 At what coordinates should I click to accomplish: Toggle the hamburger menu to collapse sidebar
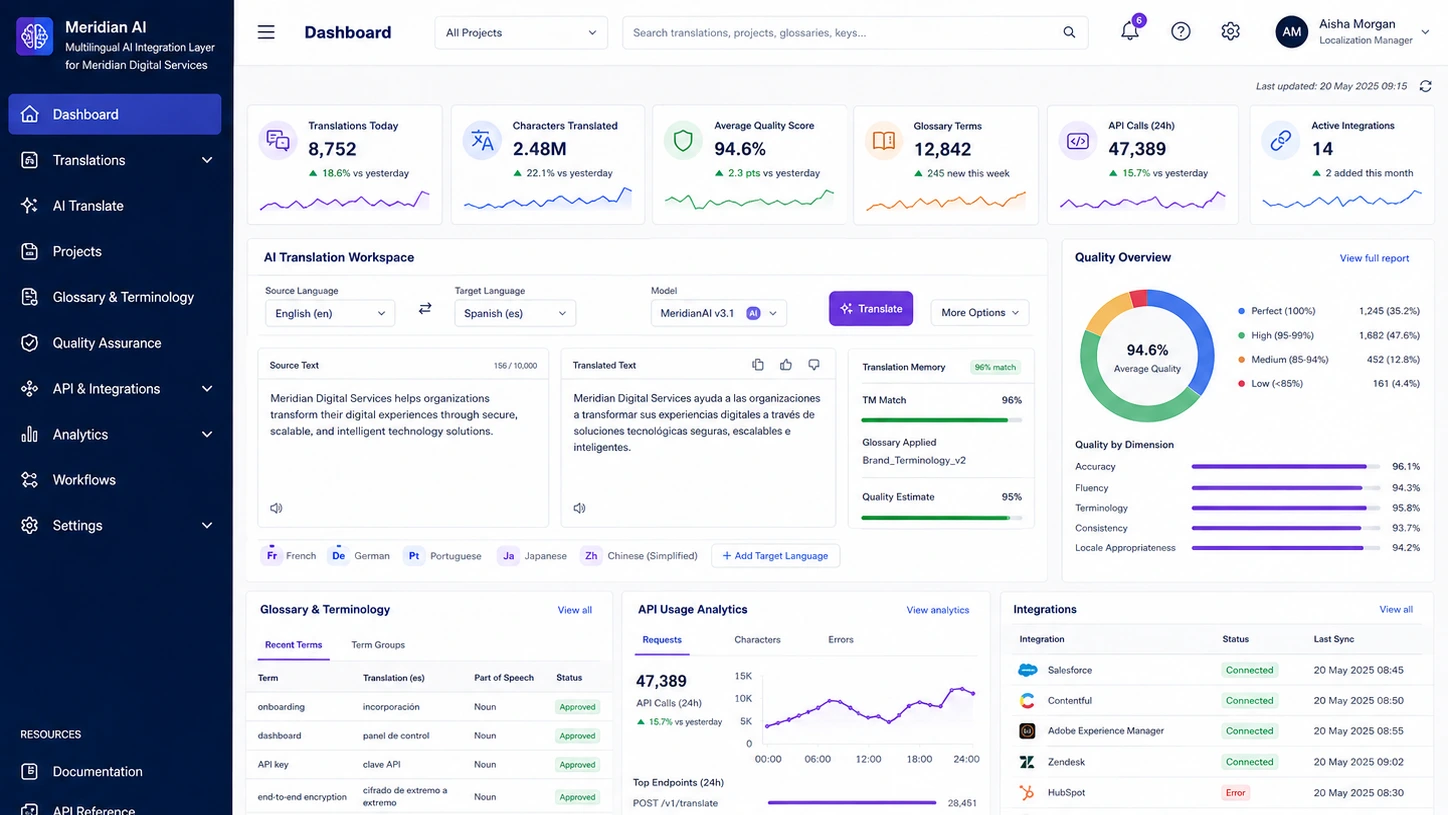(266, 32)
